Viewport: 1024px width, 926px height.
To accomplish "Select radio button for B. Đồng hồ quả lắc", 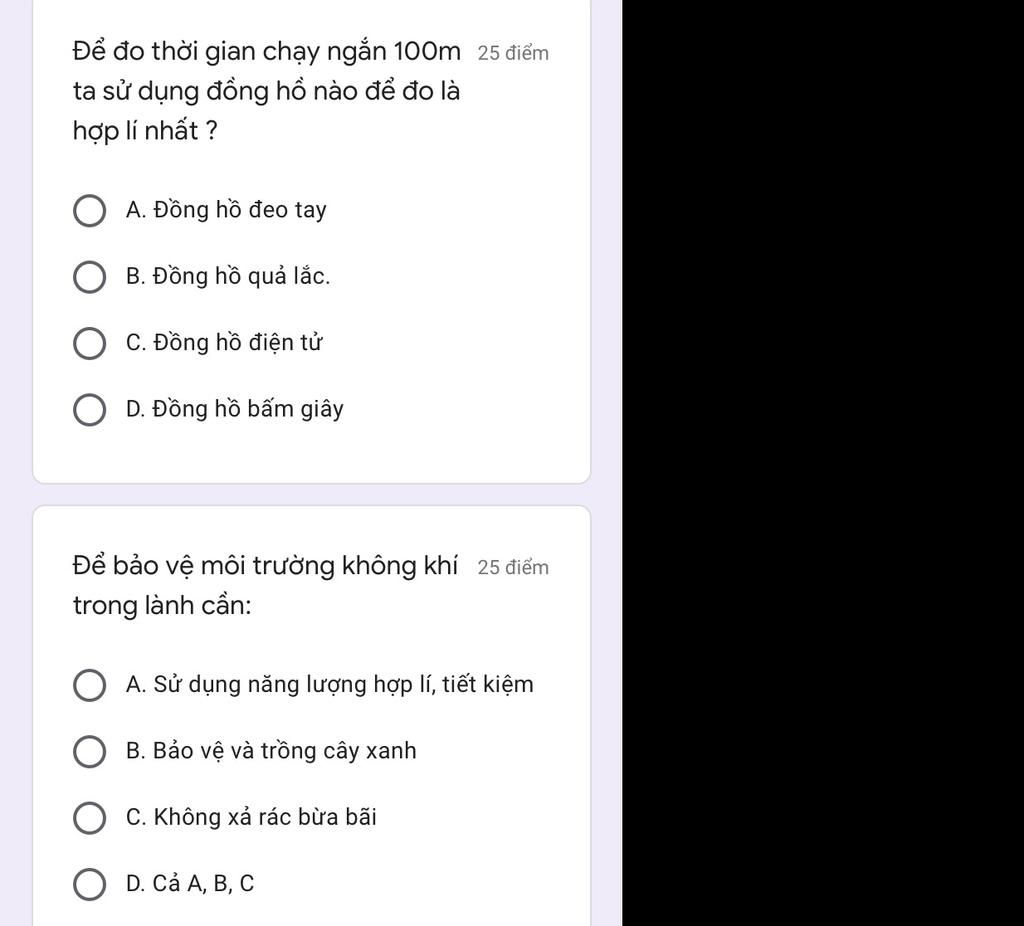I will (x=90, y=277).
